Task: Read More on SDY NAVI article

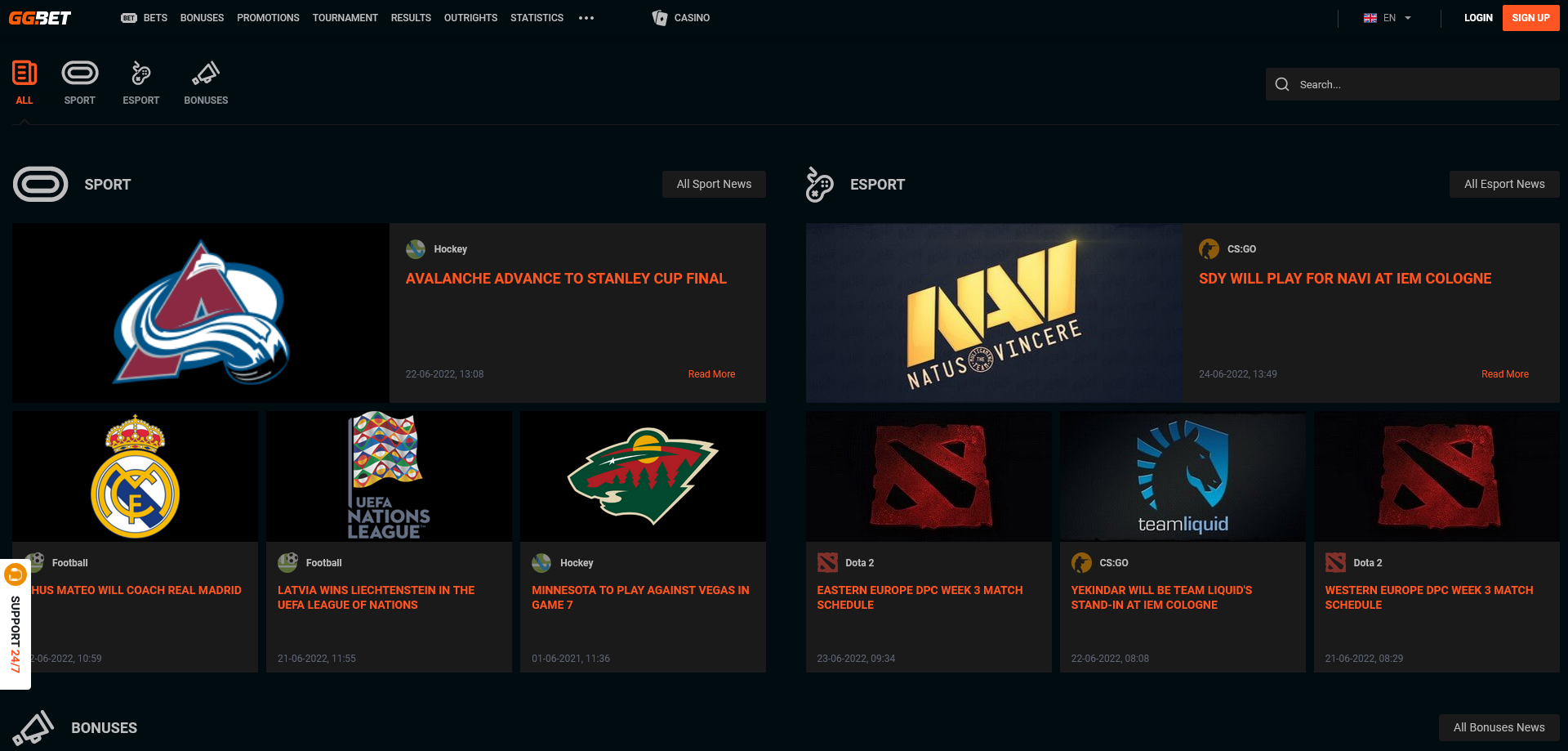Action: pos(1505,374)
